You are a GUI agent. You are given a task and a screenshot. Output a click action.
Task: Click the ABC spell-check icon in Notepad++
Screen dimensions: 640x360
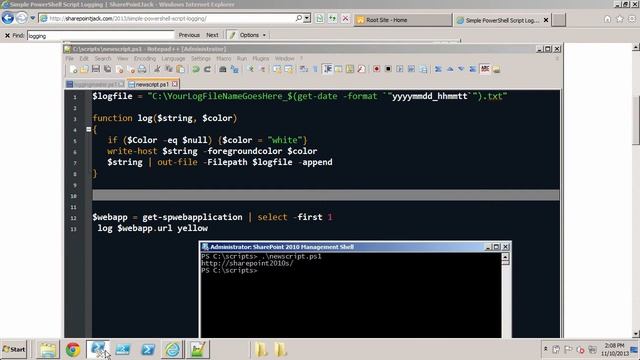485,69
